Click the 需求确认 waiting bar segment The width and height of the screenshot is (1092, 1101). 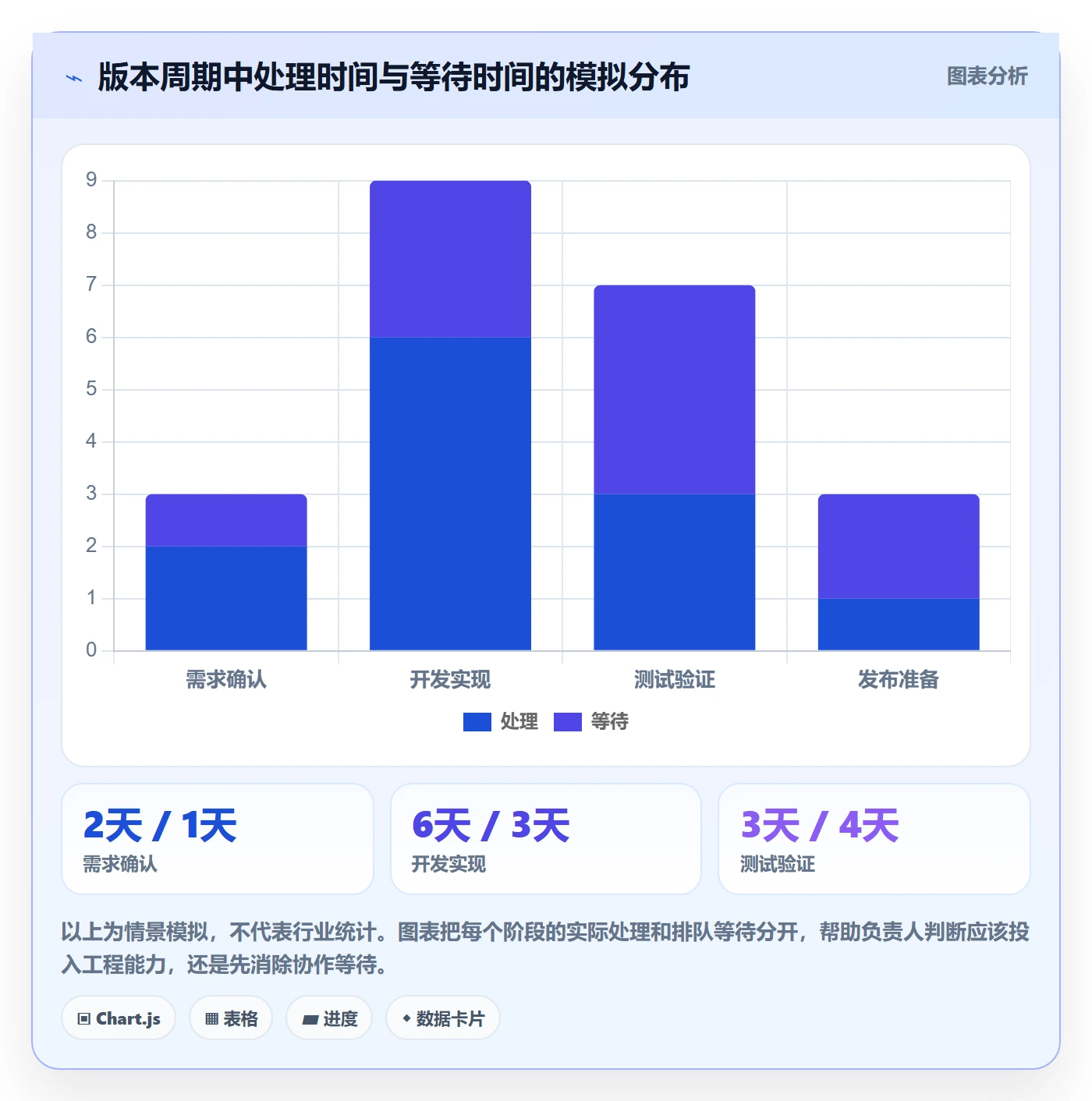pyautogui.click(x=226, y=520)
